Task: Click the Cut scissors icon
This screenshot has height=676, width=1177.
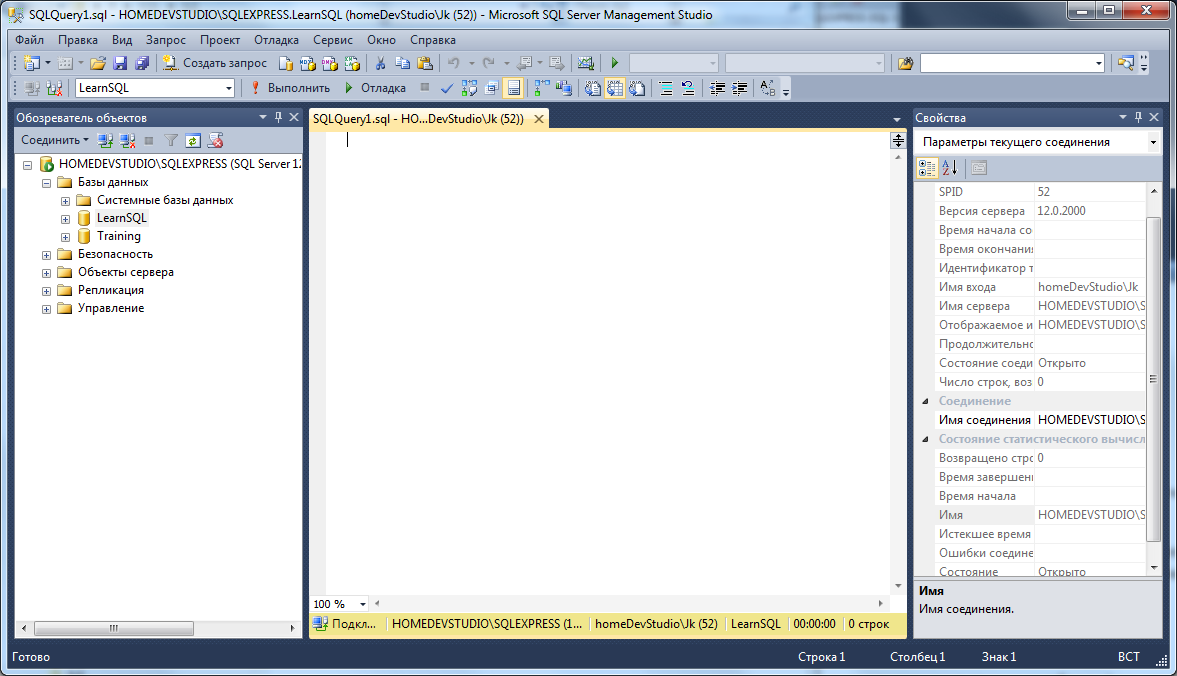Action: click(x=381, y=64)
